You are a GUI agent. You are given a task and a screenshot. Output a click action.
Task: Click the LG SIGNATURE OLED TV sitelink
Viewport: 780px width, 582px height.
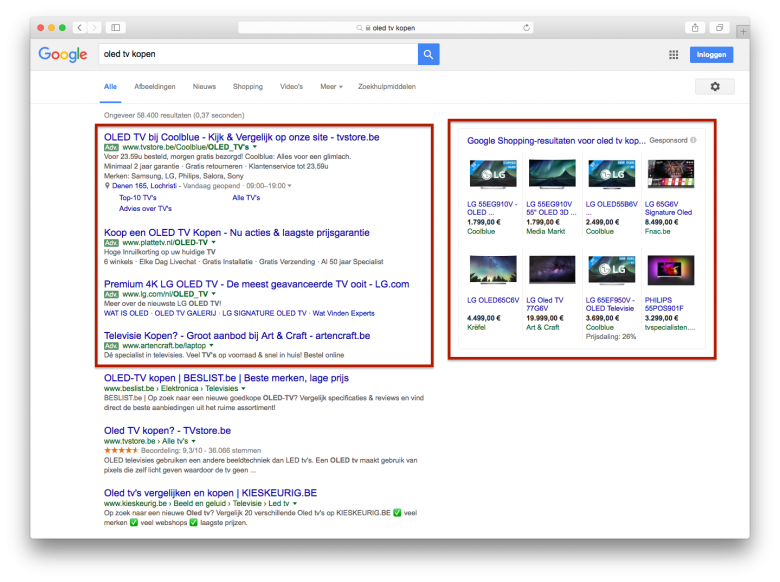(264, 313)
